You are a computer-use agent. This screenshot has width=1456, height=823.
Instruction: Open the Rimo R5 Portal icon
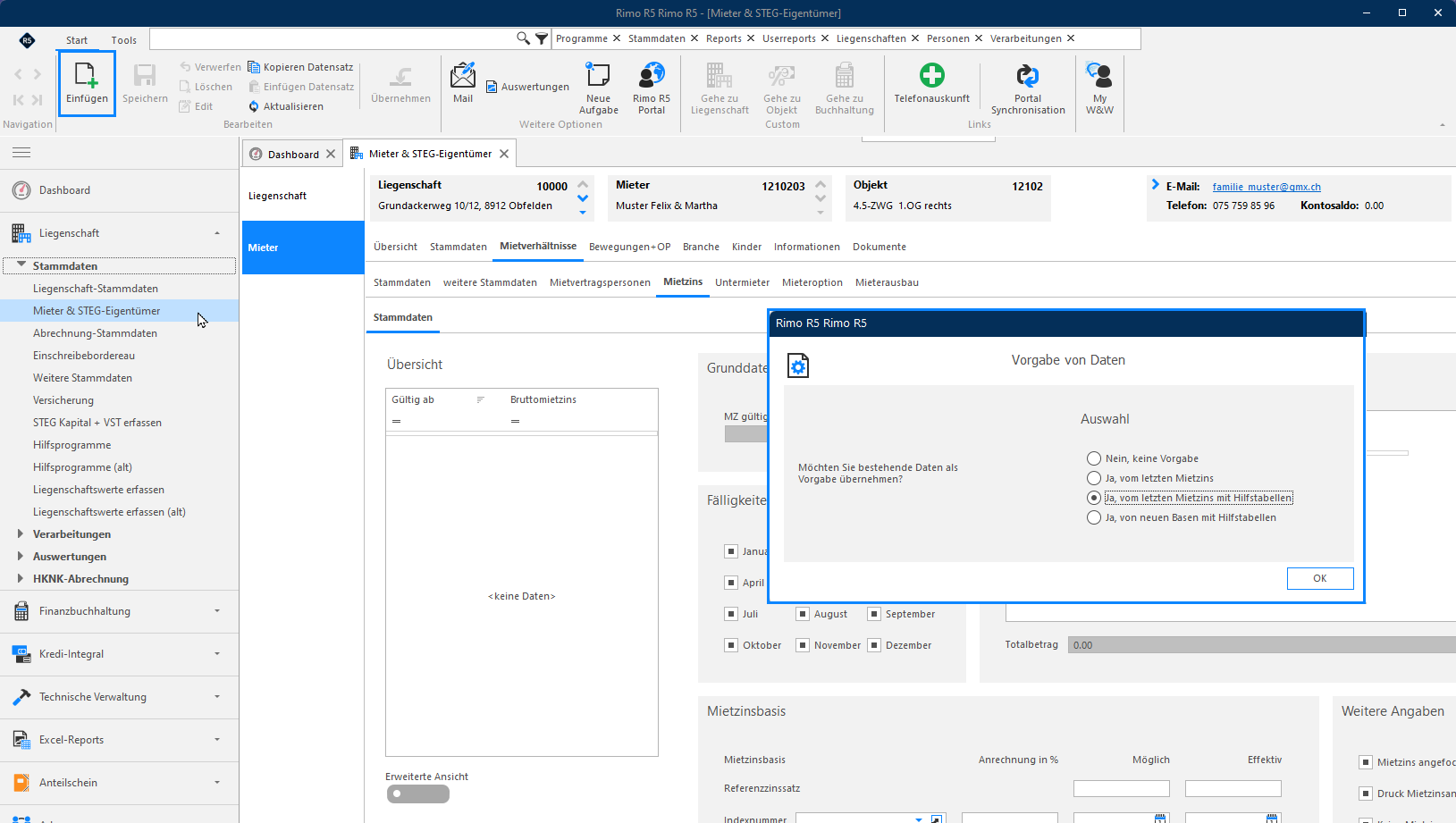(x=652, y=75)
